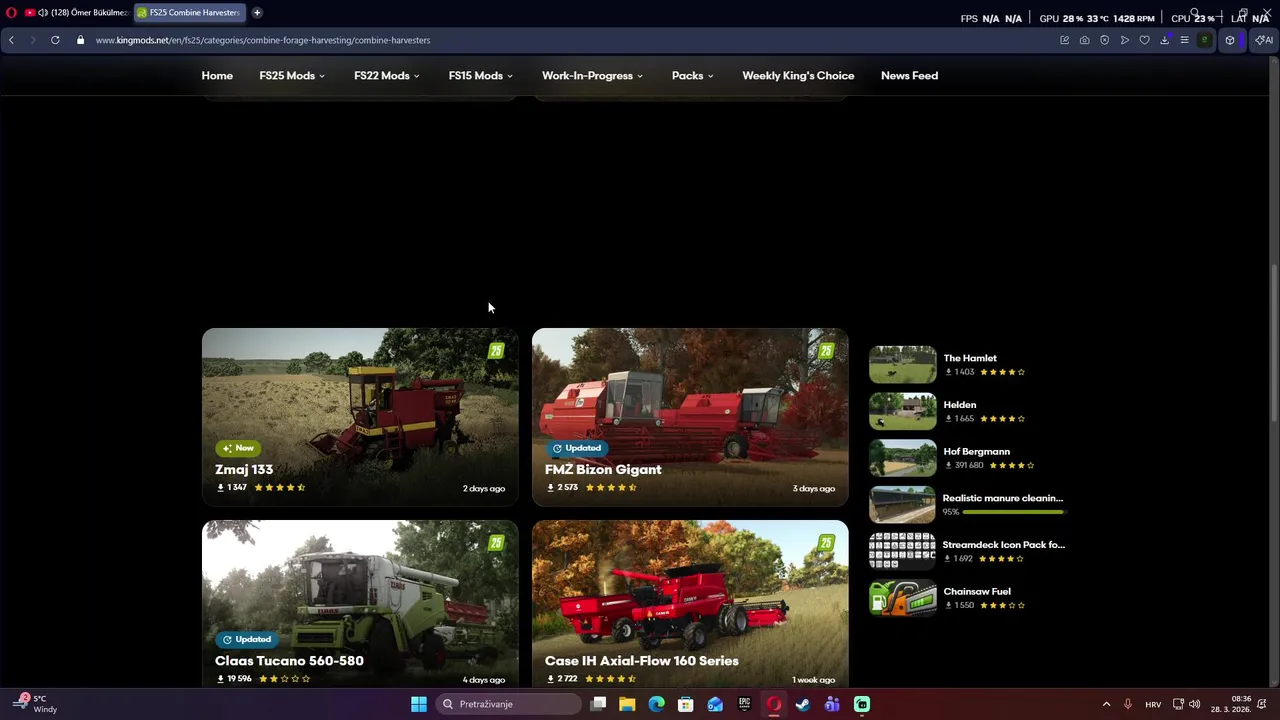
Task: Open The Hamlet sidebar map link
Action: point(970,358)
